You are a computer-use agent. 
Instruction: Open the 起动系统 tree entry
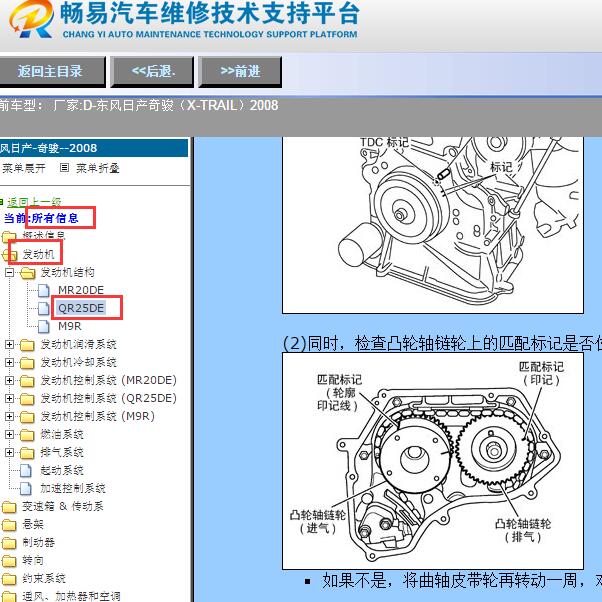(62, 470)
